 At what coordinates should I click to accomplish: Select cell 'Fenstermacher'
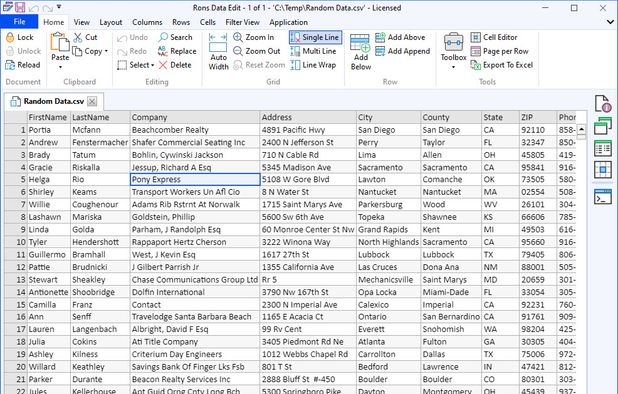coord(100,142)
